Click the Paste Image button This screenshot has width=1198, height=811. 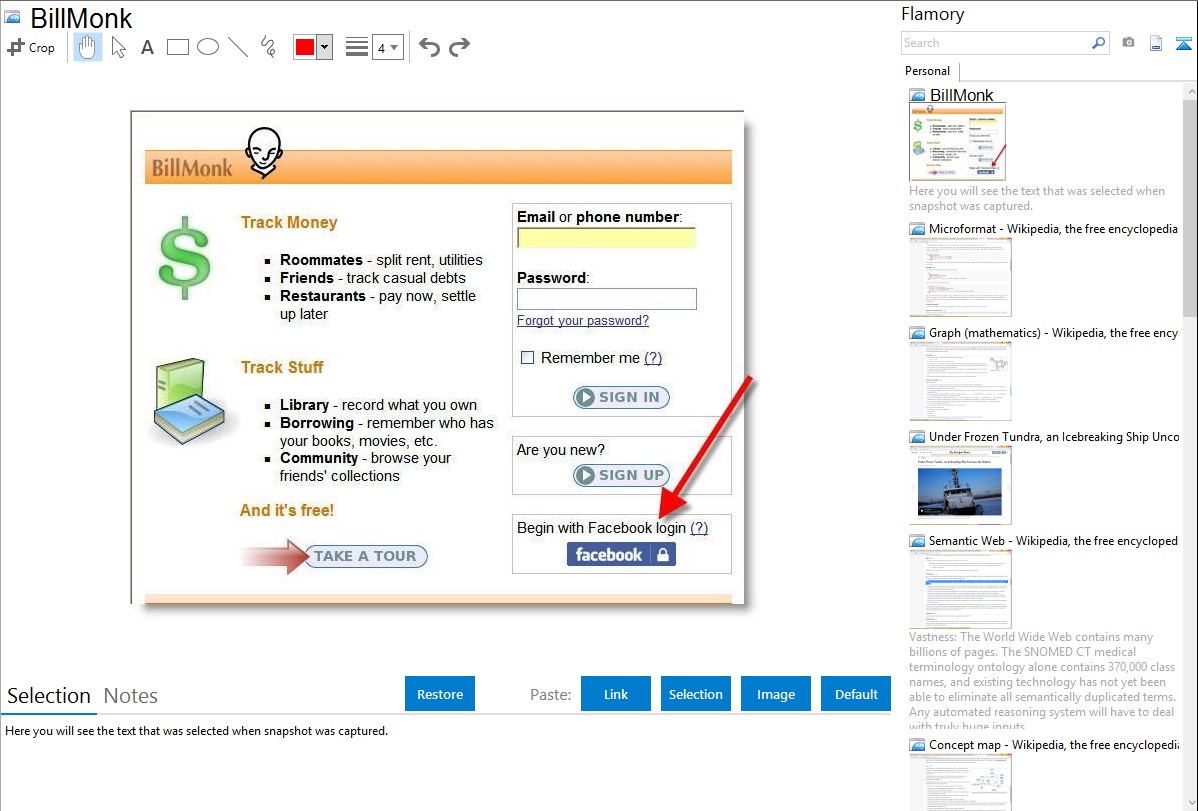[x=775, y=694]
